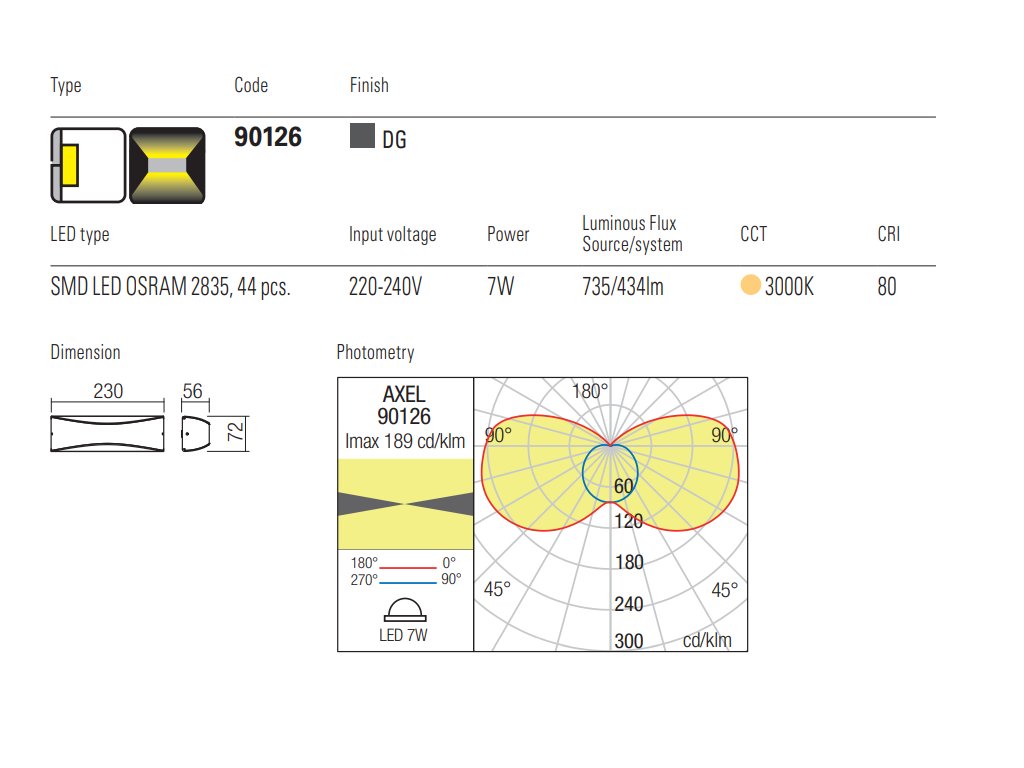Click the dark grey DG finish swatch
The height and width of the screenshot is (768, 1024).
point(362,136)
